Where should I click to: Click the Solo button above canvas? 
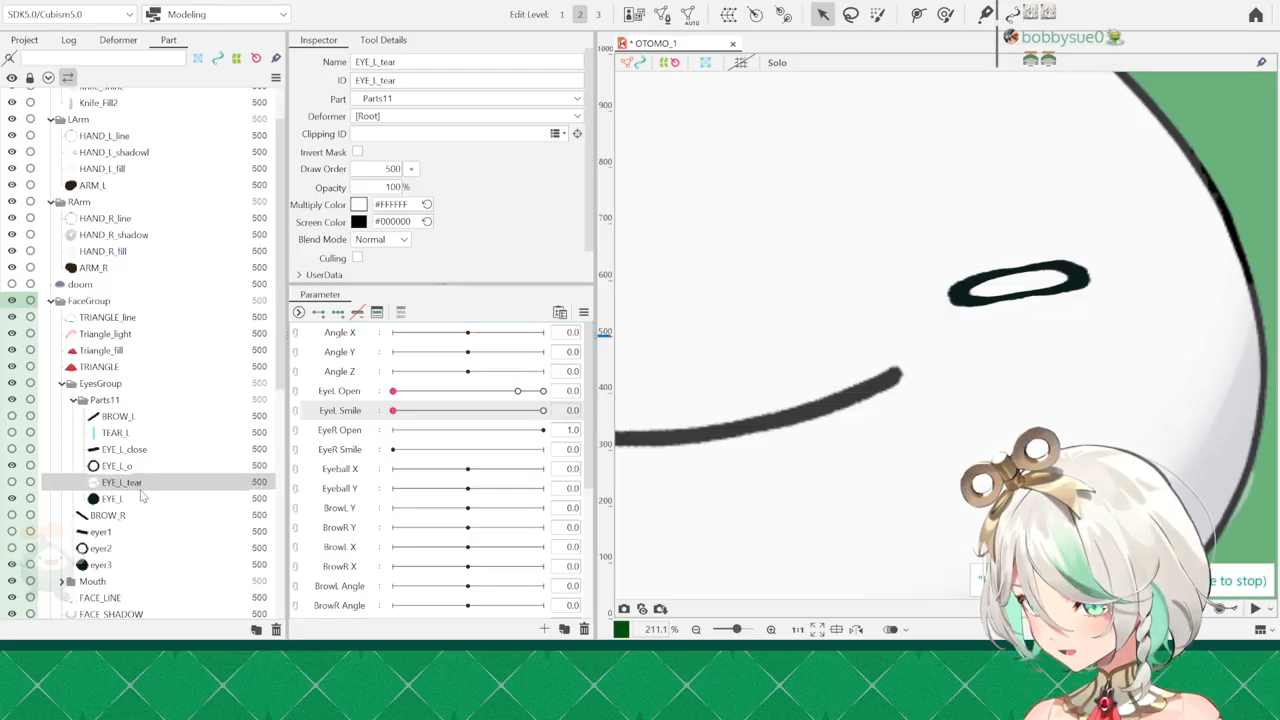pyautogui.click(x=777, y=63)
